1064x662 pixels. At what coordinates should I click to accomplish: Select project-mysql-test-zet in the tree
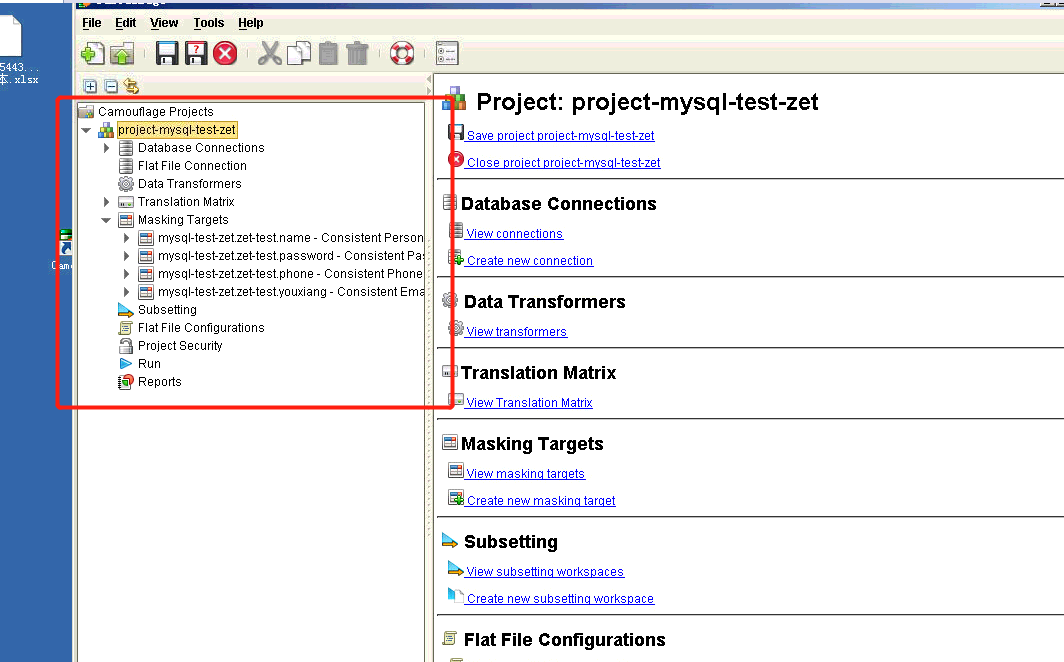click(177, 130)
